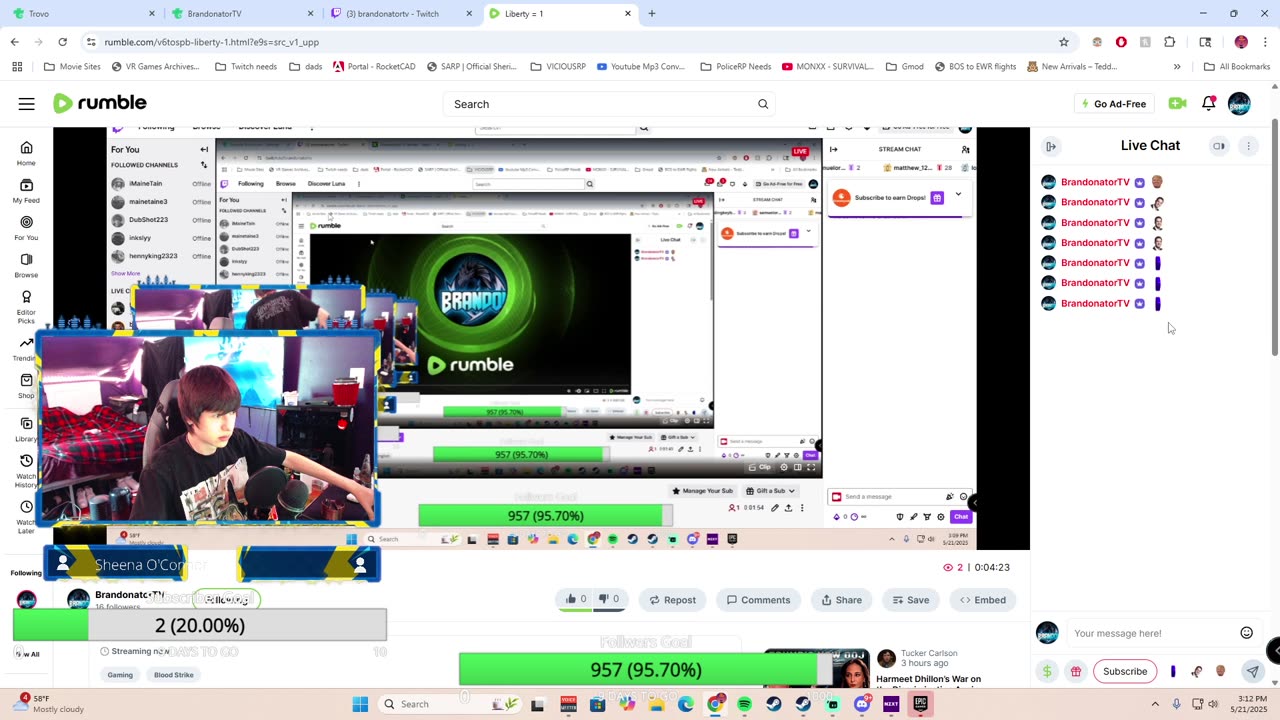Image resolution: width=1280 pixels, height=720 pixels.
Task: Collapse the Live Chat panel
Action: (x=1051, y=146)
